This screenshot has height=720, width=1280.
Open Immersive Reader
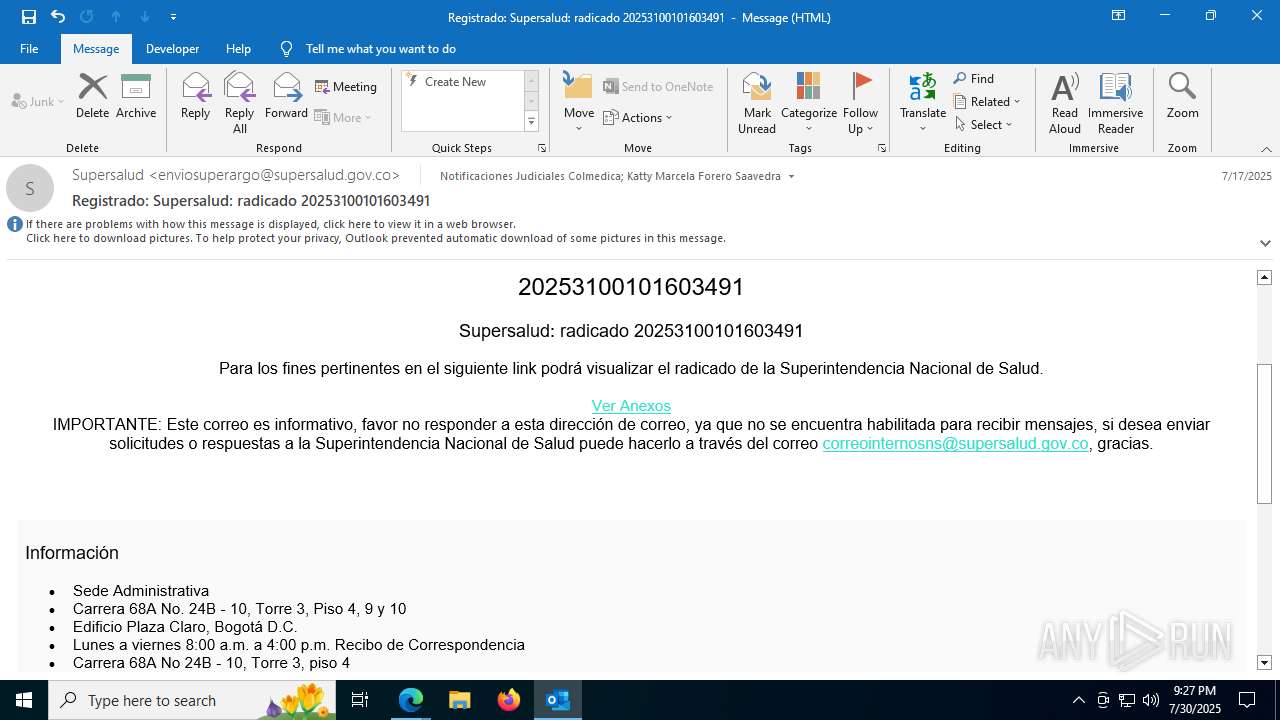coord(1115,103)
